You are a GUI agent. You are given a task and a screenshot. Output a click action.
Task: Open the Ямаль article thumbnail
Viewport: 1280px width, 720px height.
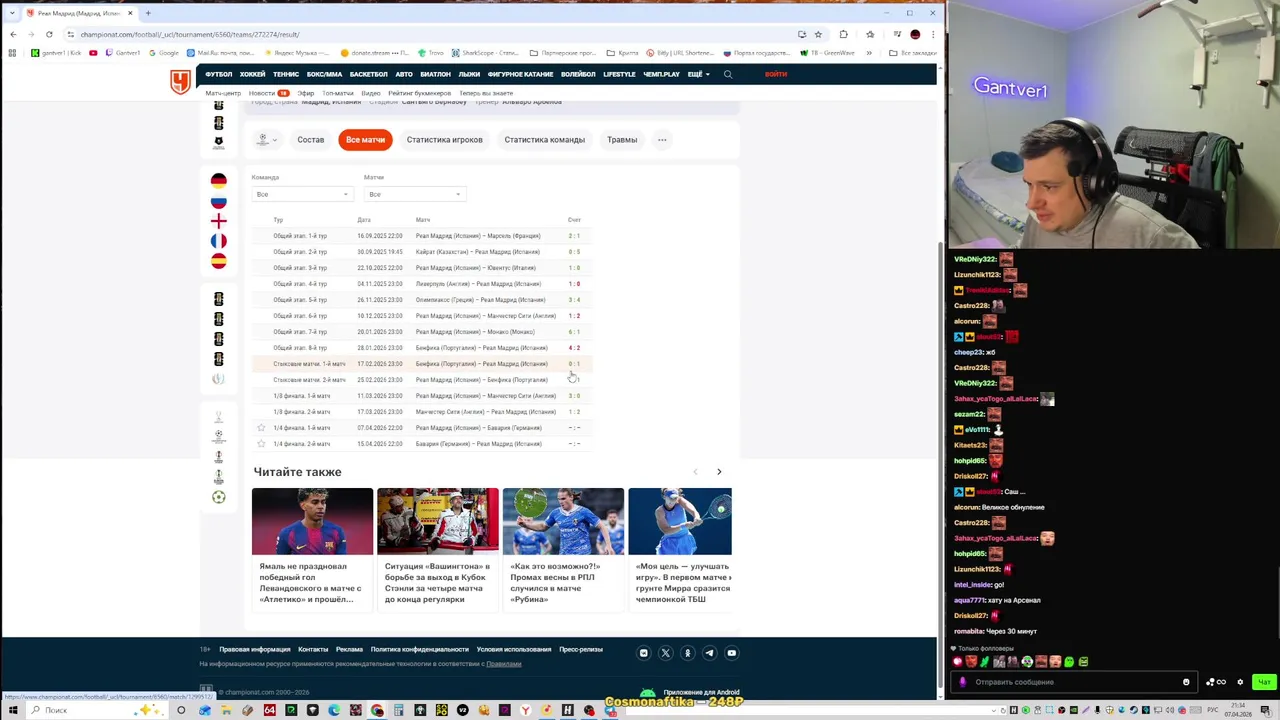312,521
